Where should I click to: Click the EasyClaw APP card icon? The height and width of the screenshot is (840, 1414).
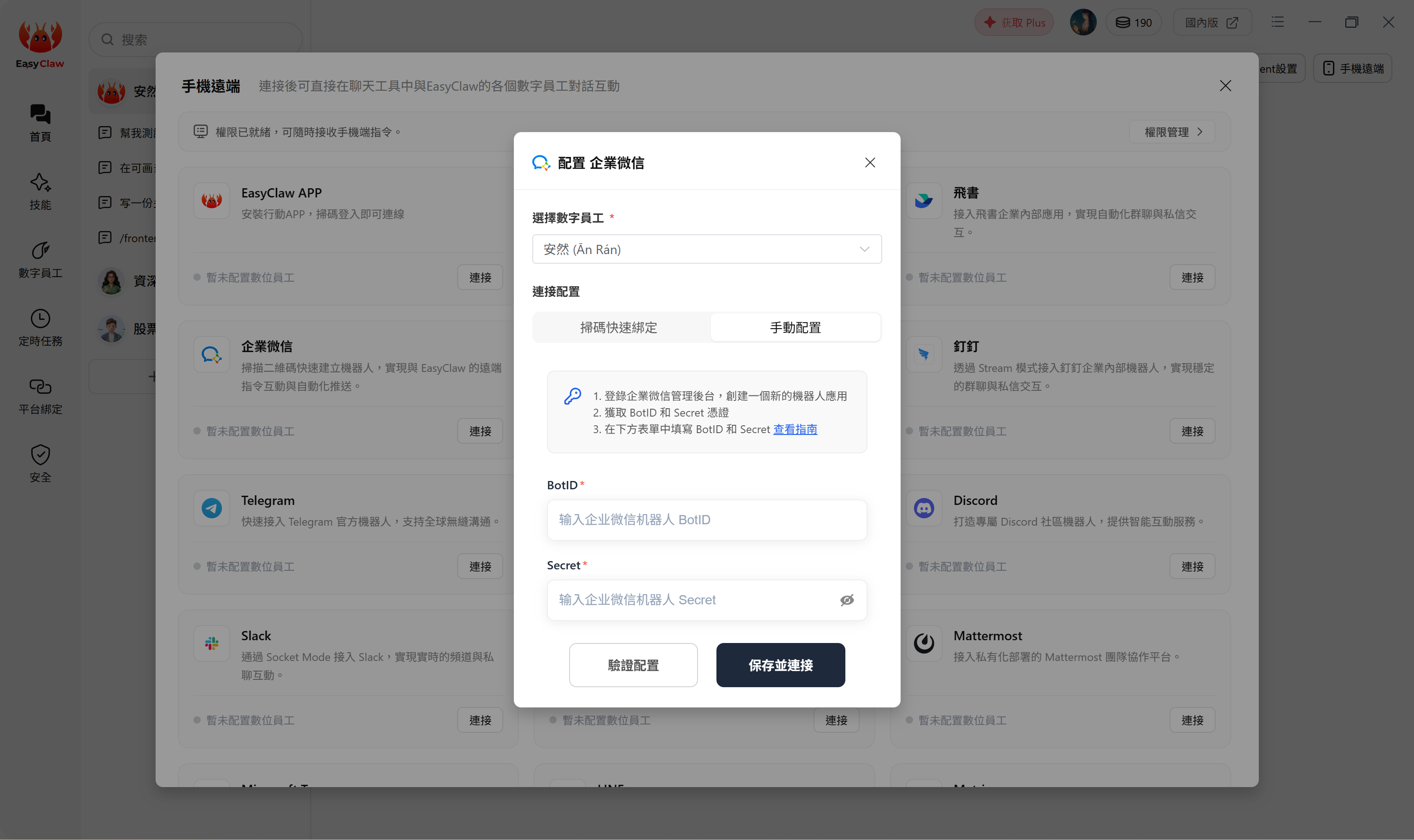click(x=211, y=200)
